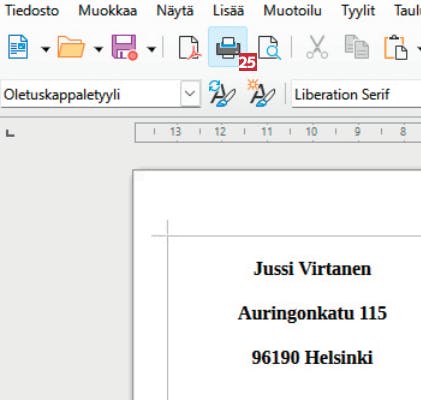Click the Liberation Serif font name field
Image resolution: width=421 pixels, height=400 pixels.
point(356,94)
